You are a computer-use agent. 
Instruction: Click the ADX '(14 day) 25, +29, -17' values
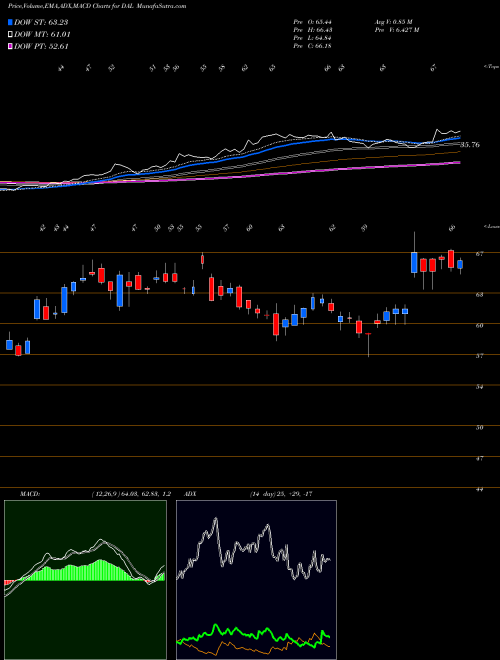281,494
